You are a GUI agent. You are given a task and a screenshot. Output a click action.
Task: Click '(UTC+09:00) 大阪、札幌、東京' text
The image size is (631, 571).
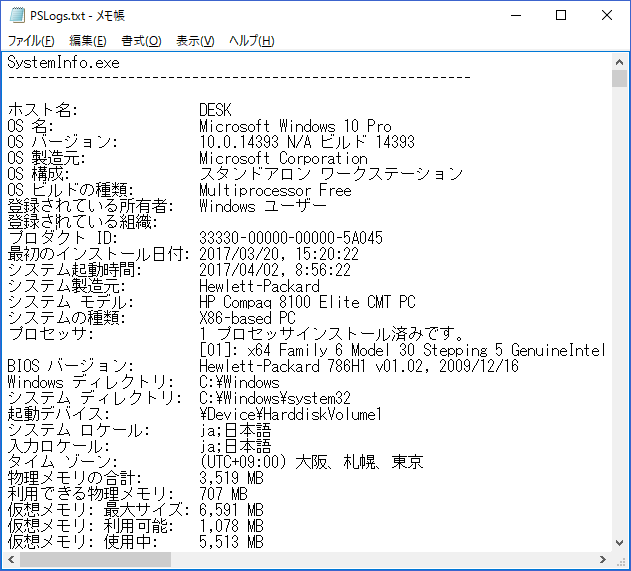point(311,462)
